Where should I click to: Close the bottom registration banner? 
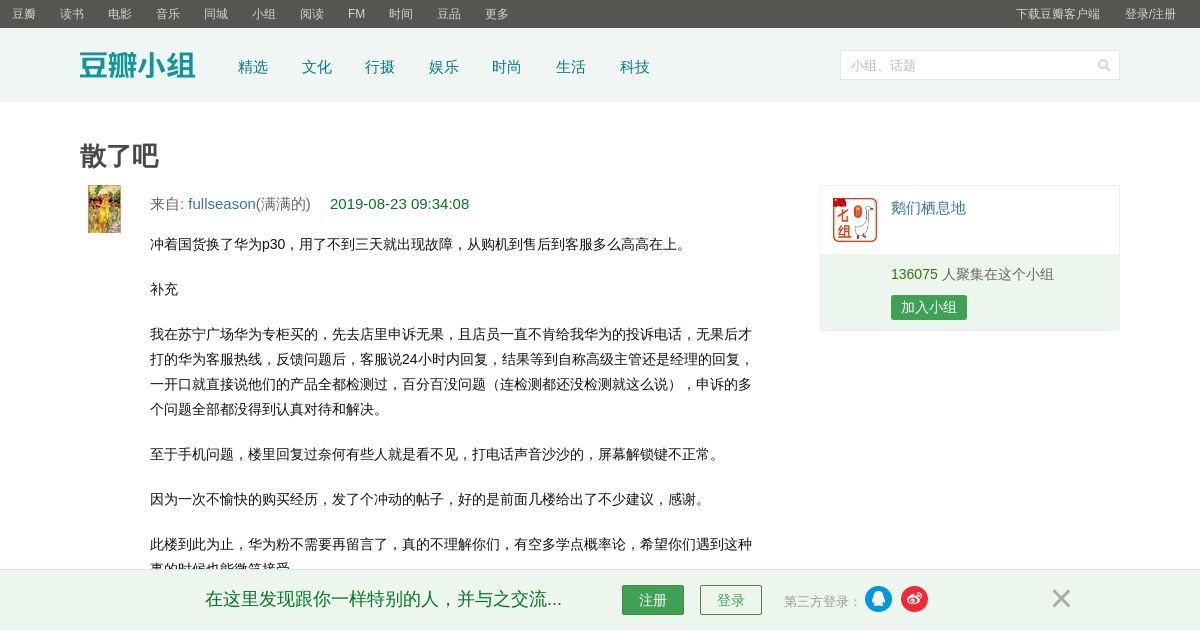point(1061,598)
